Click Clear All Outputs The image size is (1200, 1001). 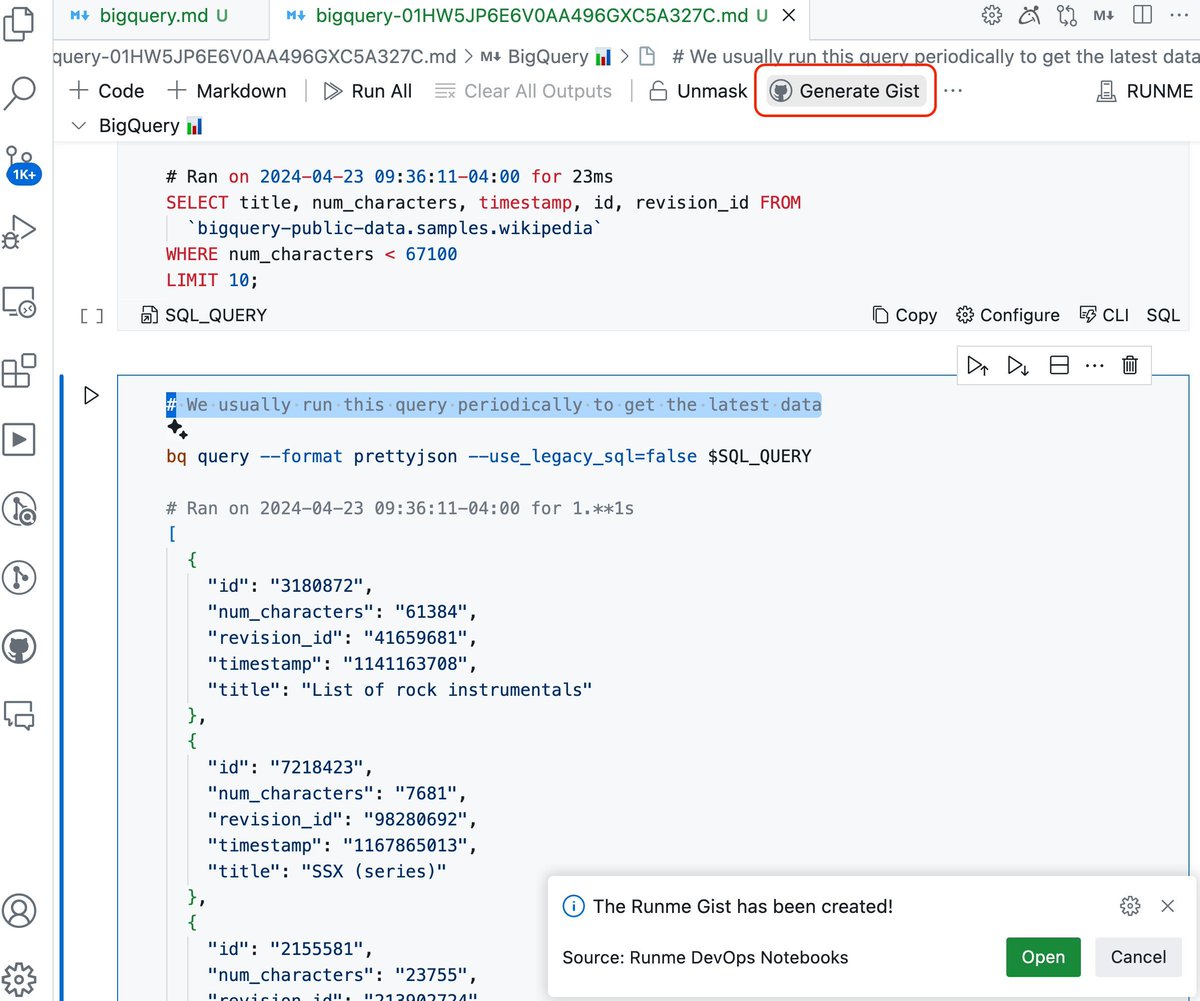[524, 91]
